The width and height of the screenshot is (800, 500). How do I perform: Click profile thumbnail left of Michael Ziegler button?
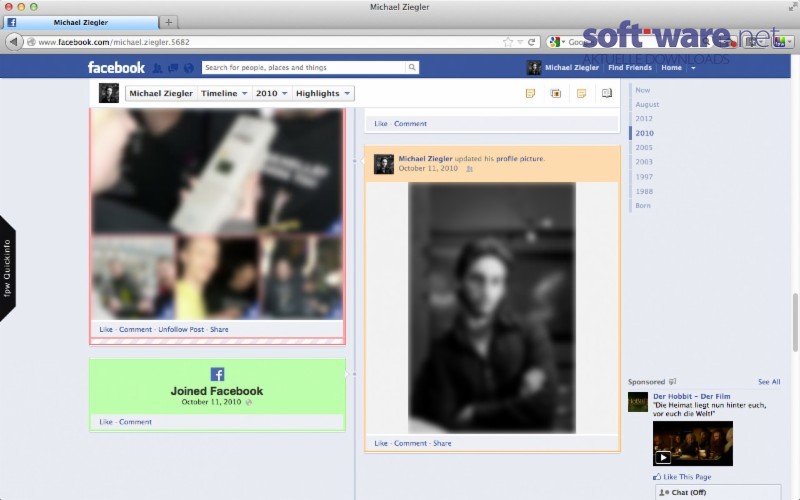point(109,93)
